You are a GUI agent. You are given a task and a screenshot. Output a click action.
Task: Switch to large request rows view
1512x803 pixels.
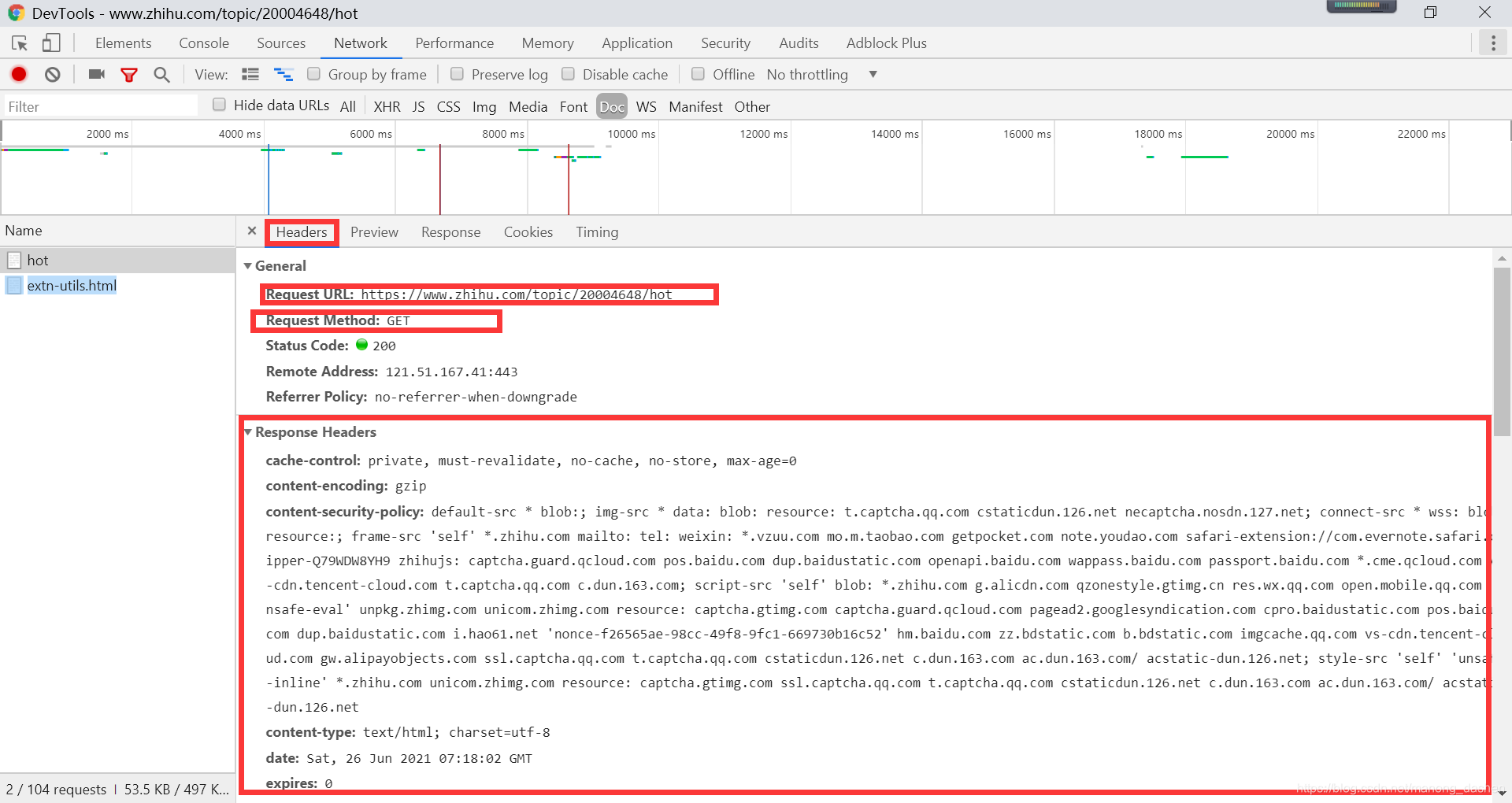click(250, 74)
